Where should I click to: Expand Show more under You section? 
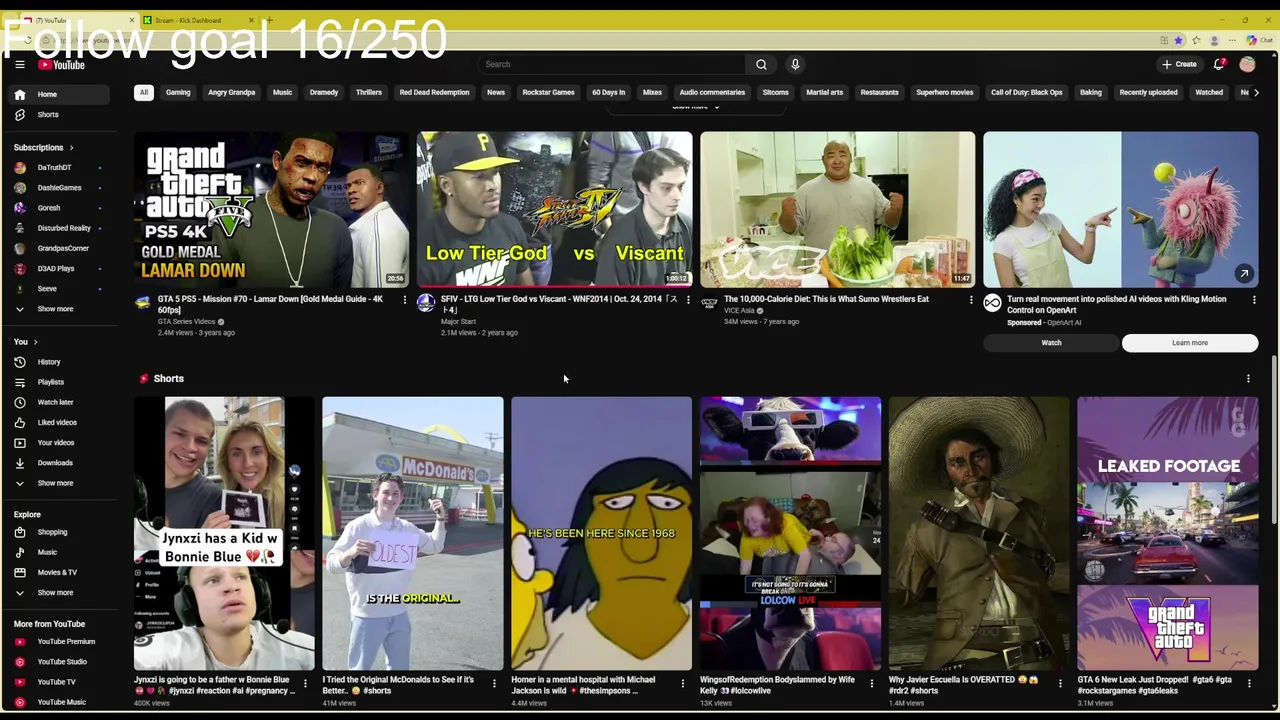pos(60,483)
